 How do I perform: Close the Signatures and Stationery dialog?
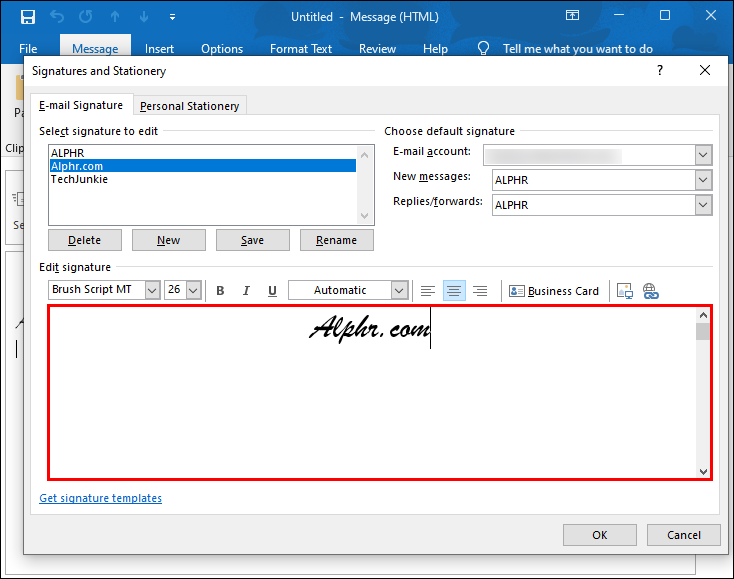point(705,70)
